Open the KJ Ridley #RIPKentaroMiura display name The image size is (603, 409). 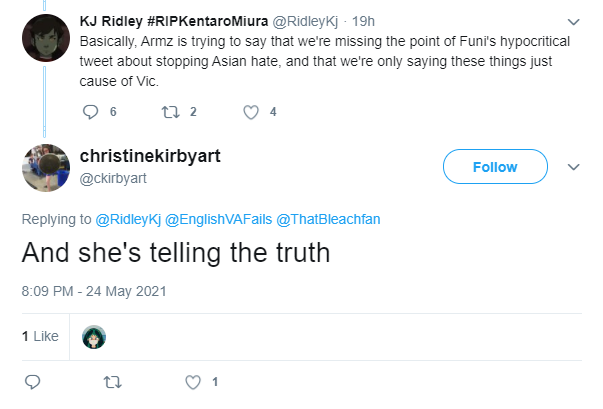(174, 21)
